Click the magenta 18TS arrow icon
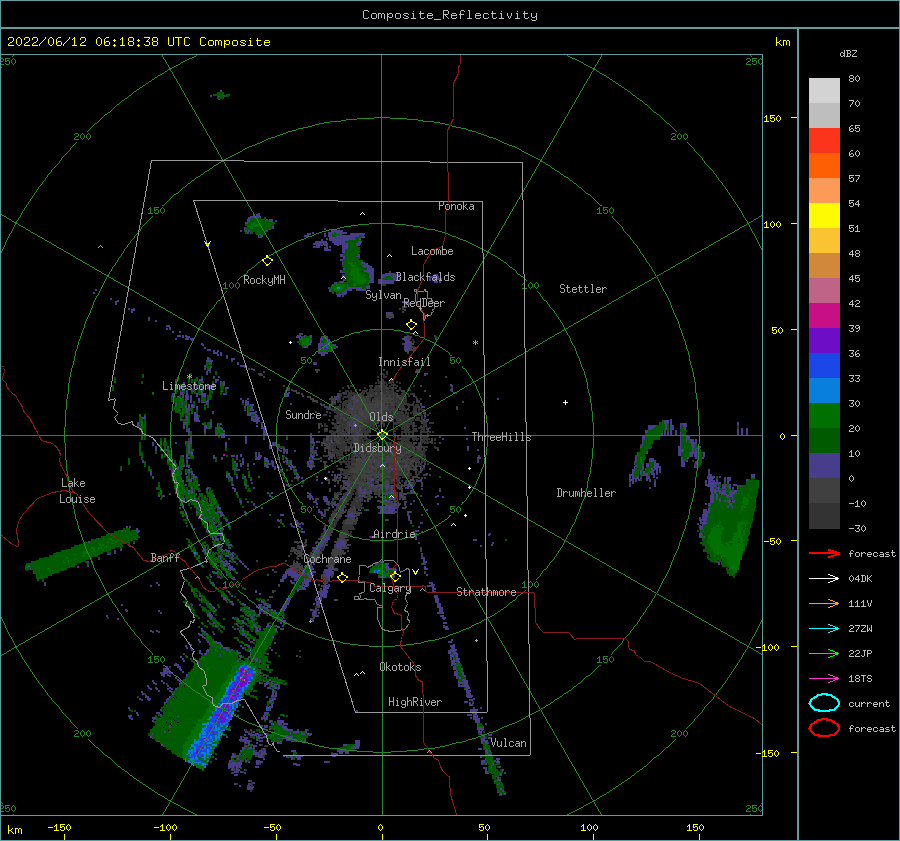900x841 pixels. (x=824, y=679)
